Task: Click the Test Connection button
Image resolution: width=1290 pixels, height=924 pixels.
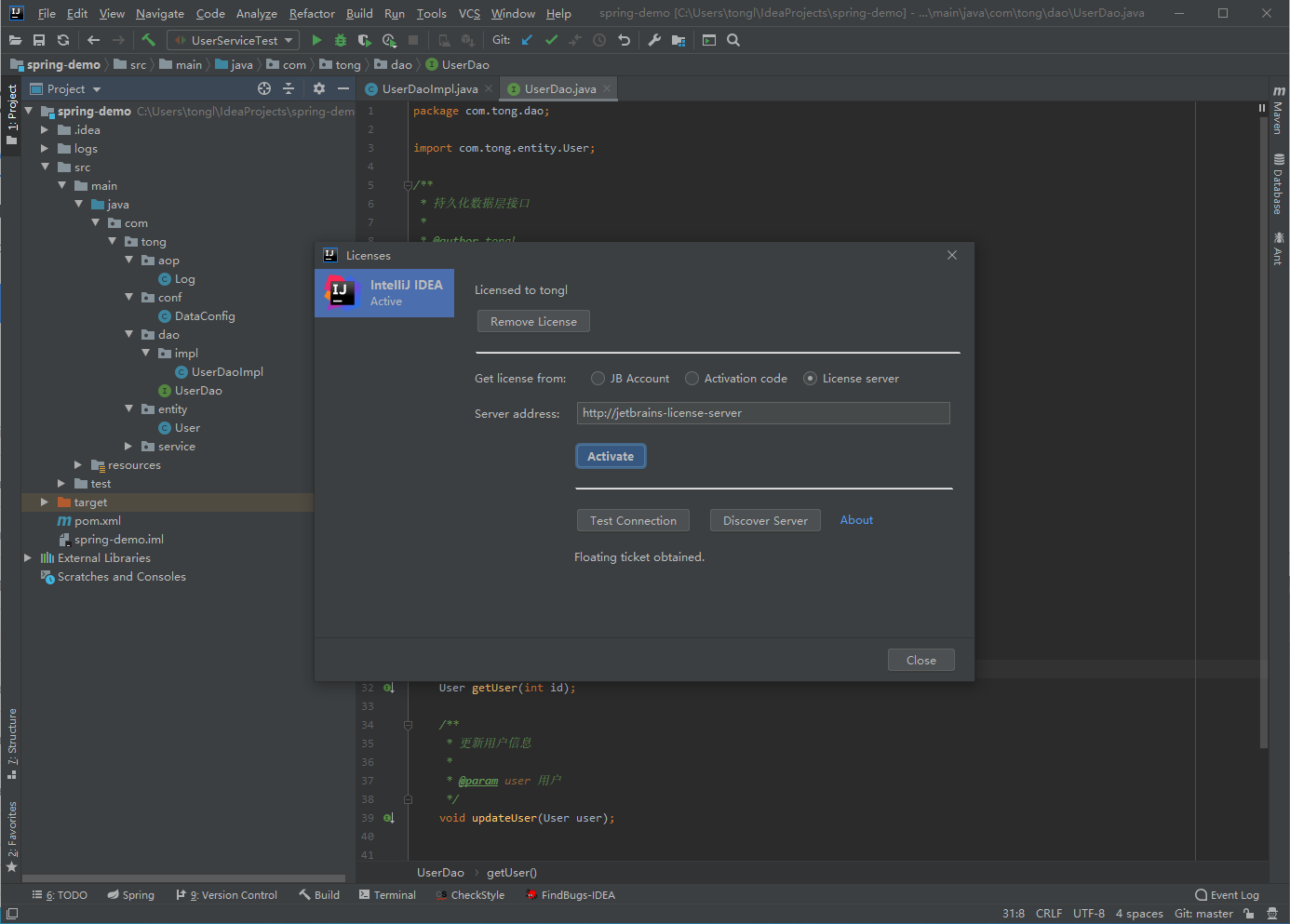Action: (633, 520)
